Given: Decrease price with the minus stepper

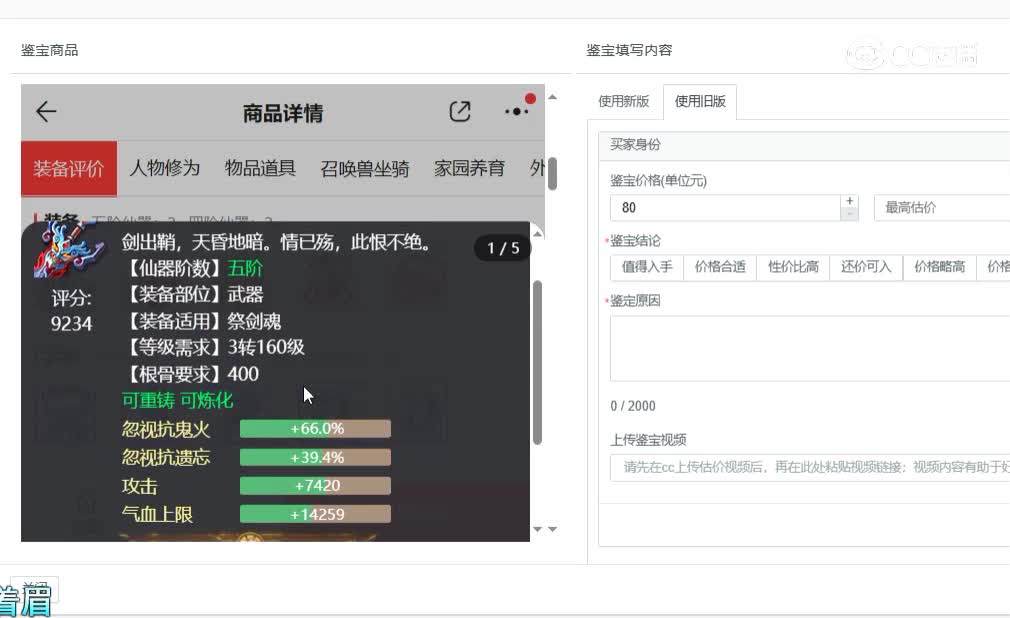Looking at the screenshot, I should [x=850, y=214].
